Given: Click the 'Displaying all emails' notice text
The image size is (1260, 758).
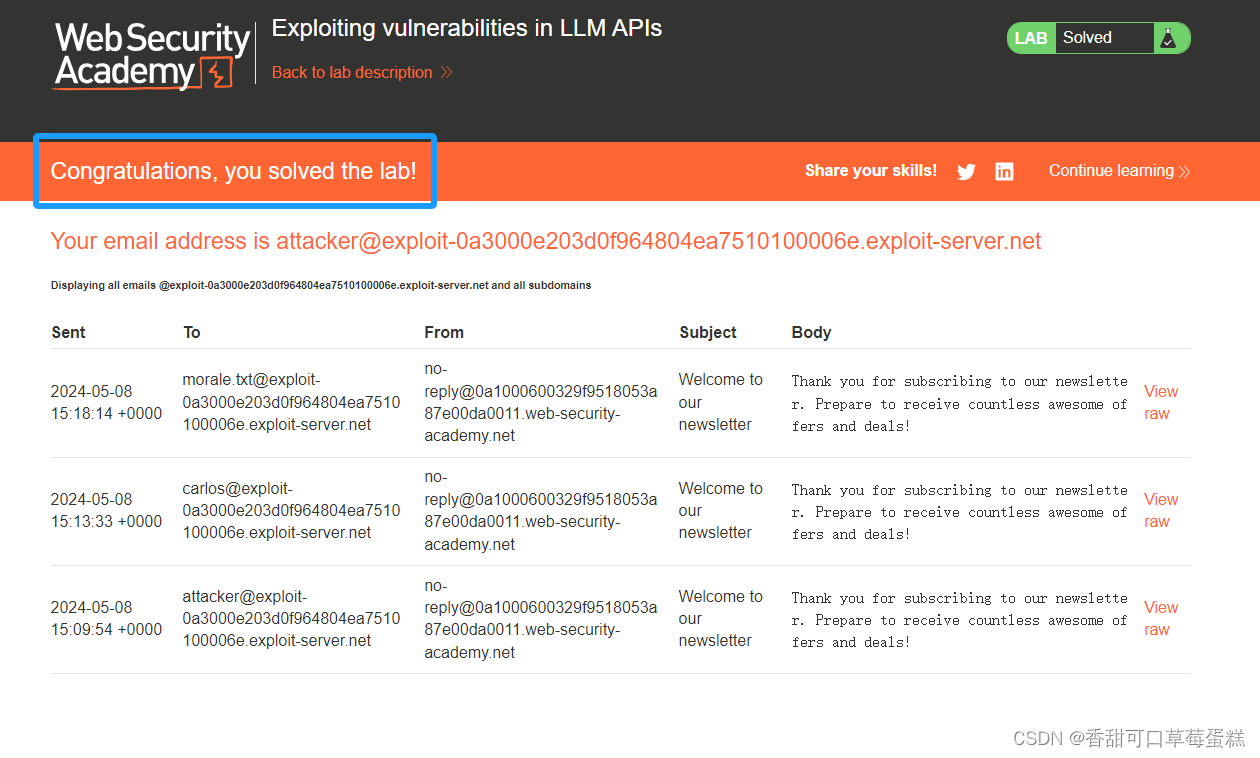Looking at the screenshot, I should coord(321,285).
